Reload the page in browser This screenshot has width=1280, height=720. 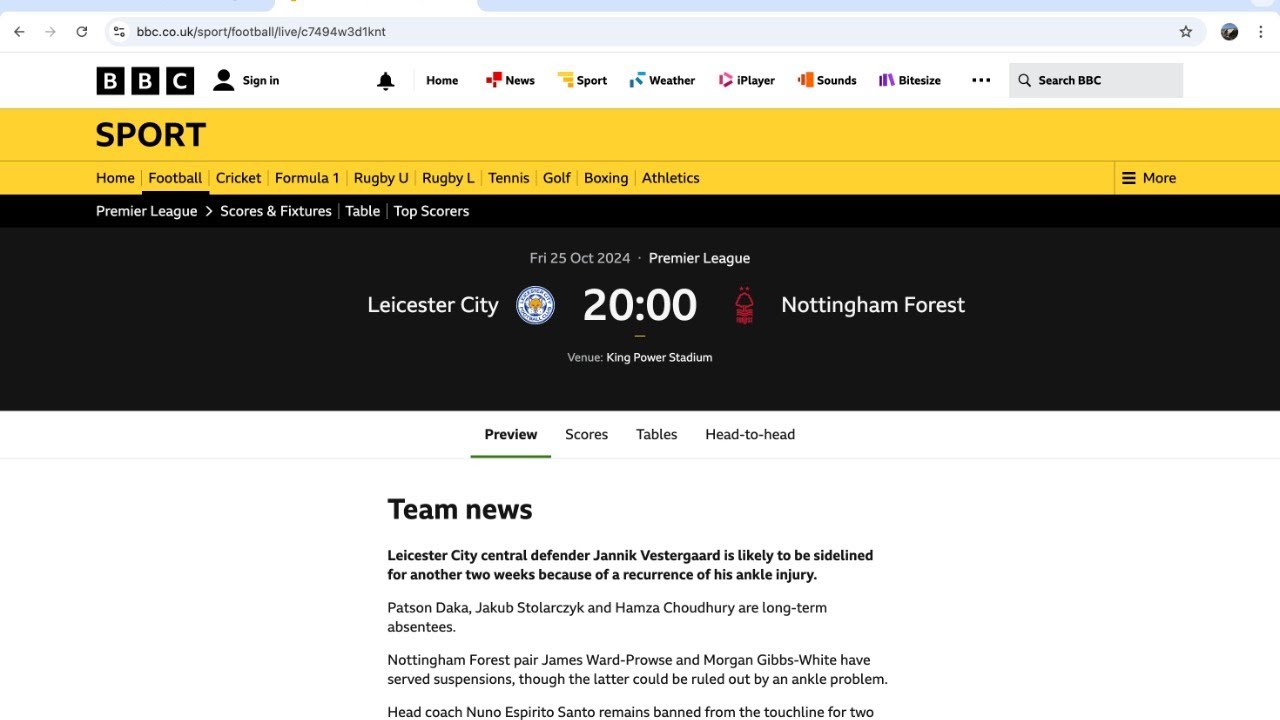pos(82,32)
